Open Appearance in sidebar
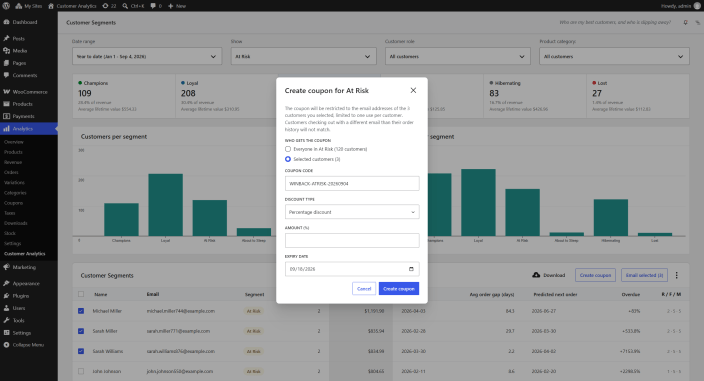 (x=29, y=284)
